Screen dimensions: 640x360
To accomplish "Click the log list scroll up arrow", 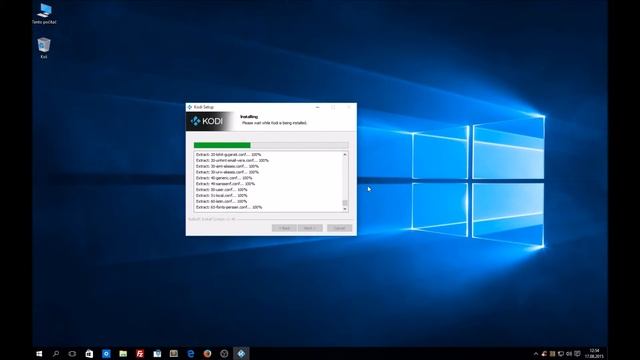I will [x=345, y=155].
